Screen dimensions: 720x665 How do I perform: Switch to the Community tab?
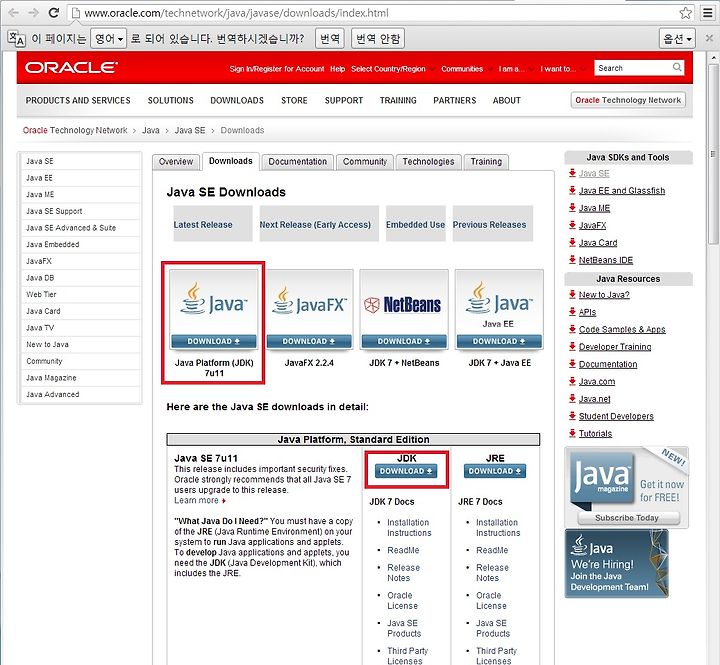pos(365,162)
